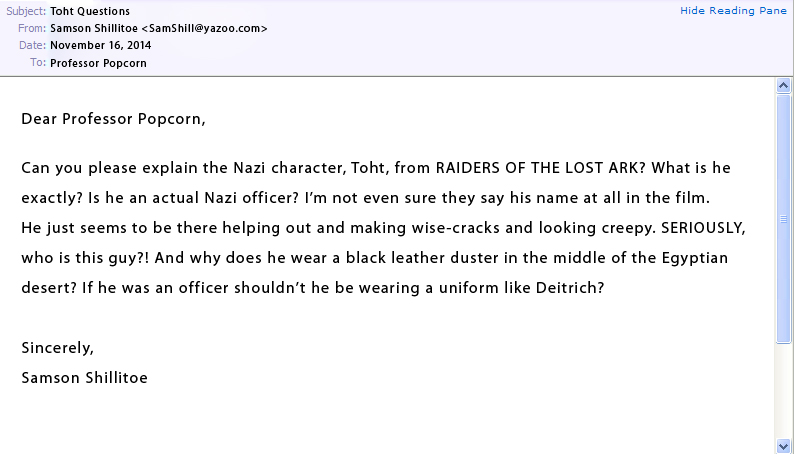Click the 'Subject:' header label
794x454 pixels.
27,12
